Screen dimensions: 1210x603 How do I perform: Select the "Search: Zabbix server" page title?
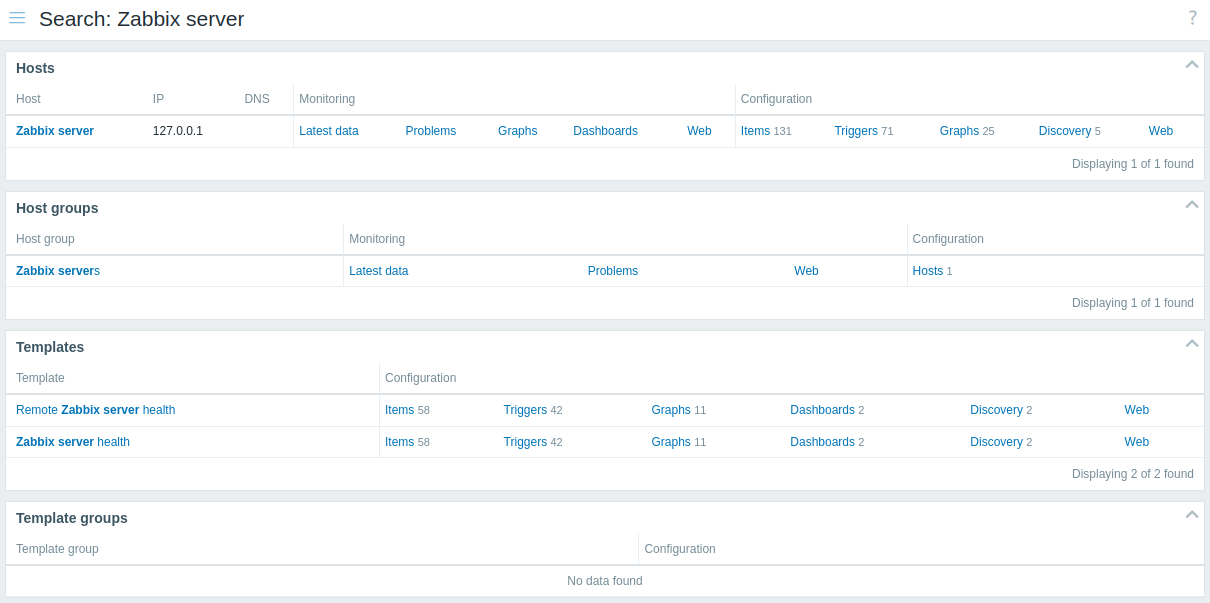point(142,19)
